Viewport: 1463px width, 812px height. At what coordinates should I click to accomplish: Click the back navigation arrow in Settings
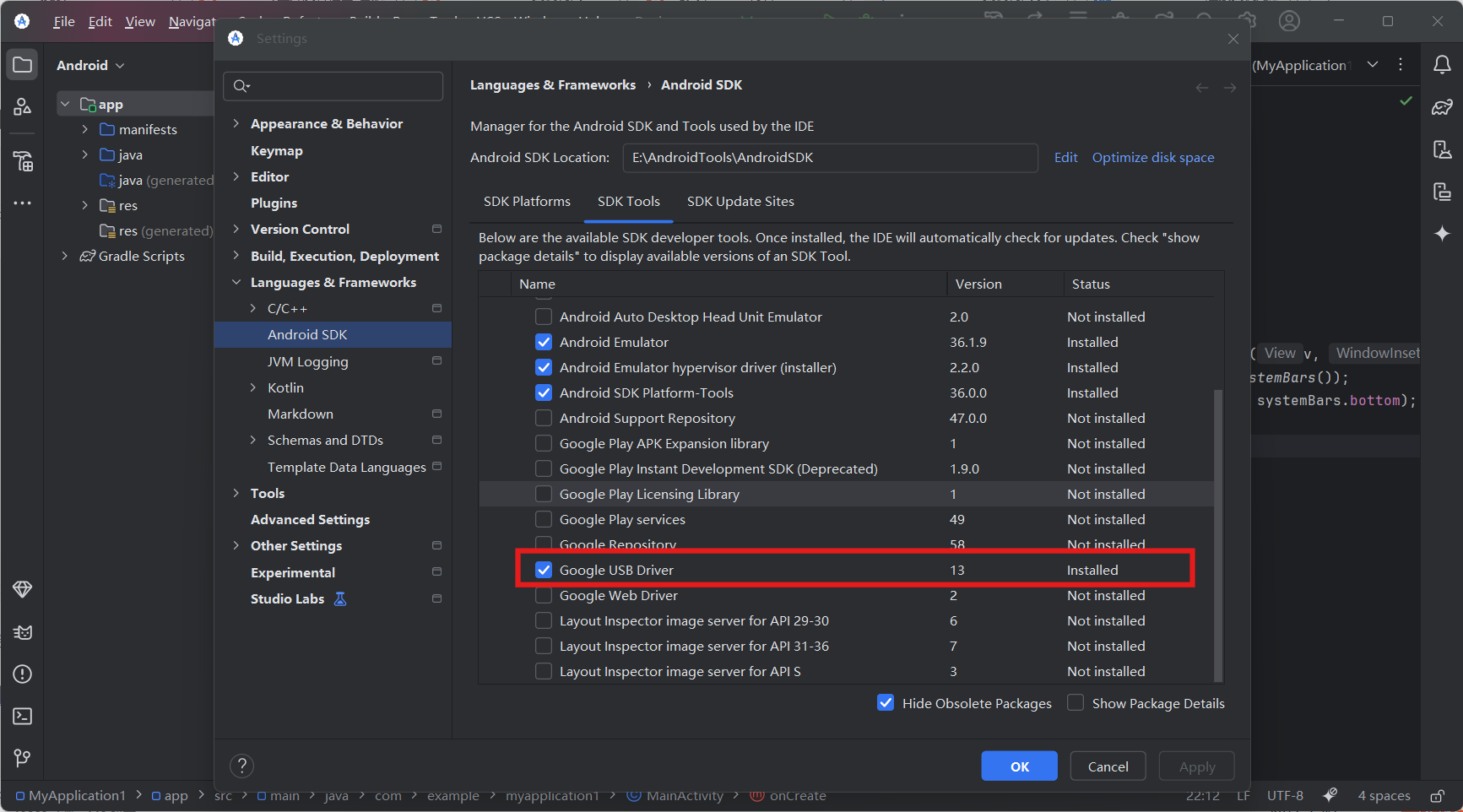(1202, 88)
